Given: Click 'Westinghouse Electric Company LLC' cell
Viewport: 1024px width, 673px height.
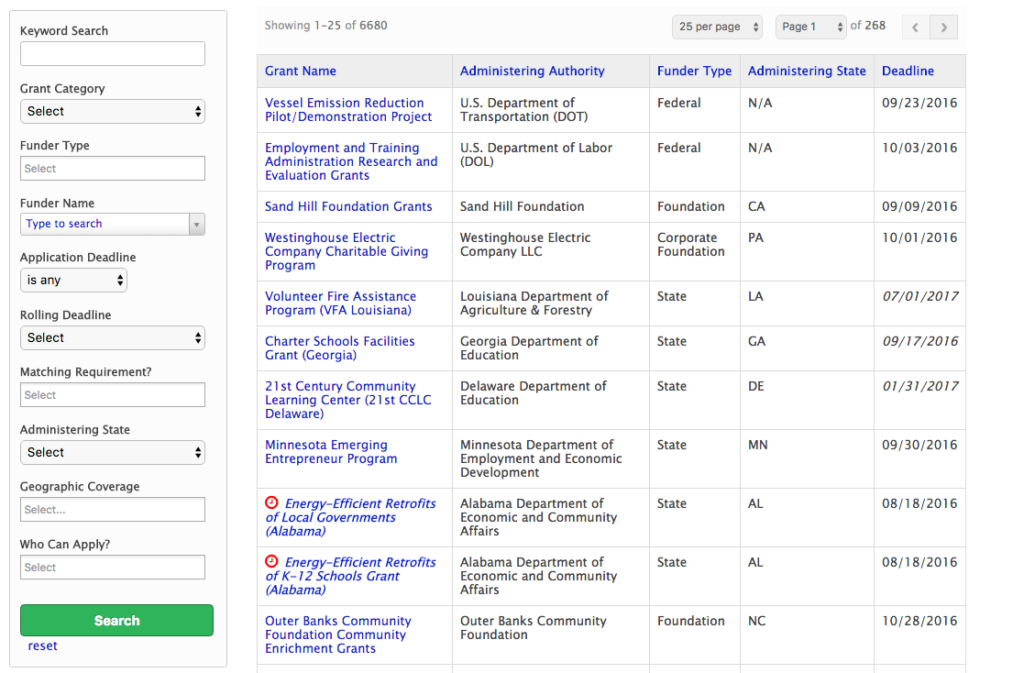Looking at the screenshot, I should pos(525,244).
